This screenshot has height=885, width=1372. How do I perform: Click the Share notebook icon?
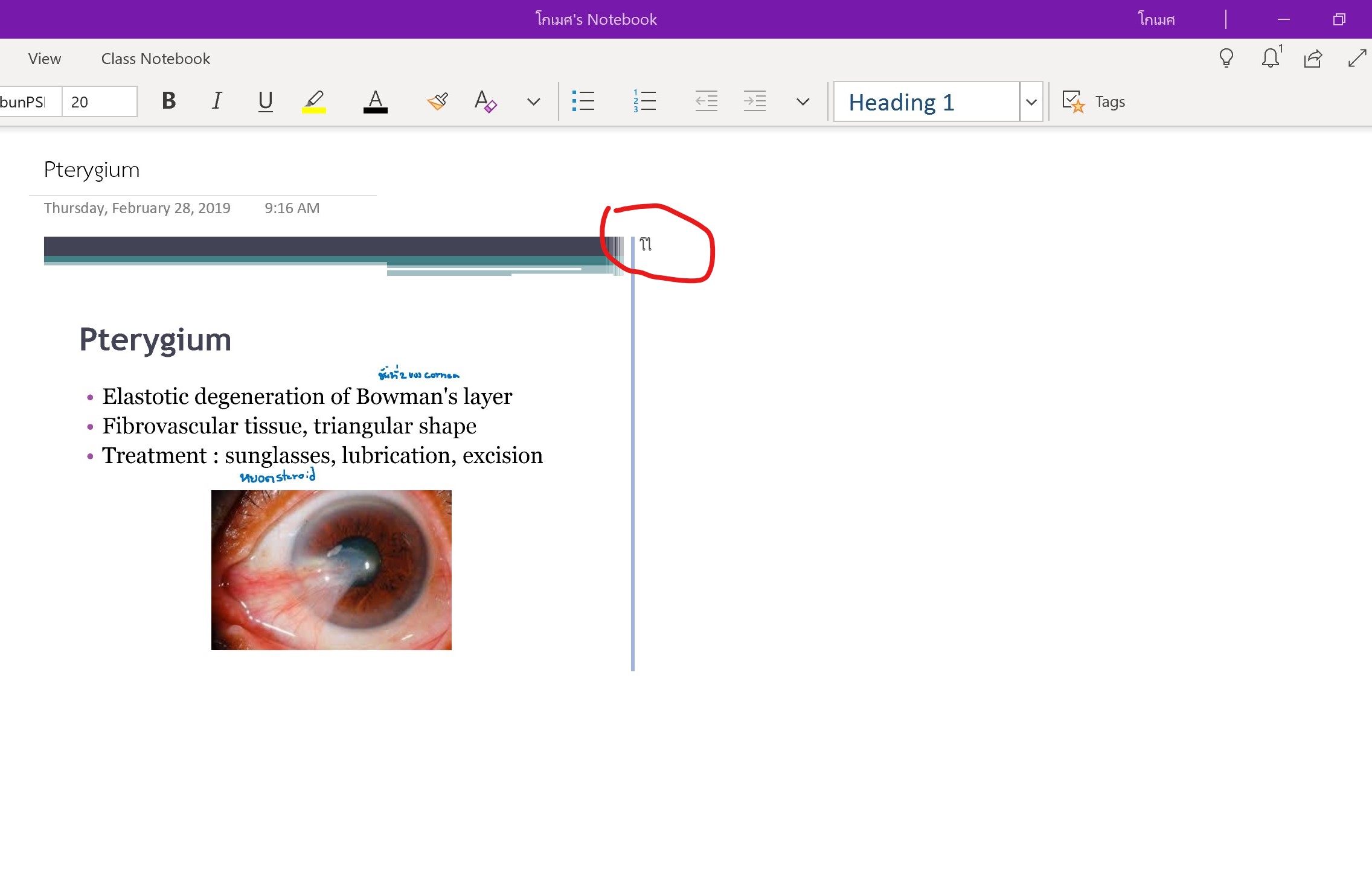coord(1313,59)
